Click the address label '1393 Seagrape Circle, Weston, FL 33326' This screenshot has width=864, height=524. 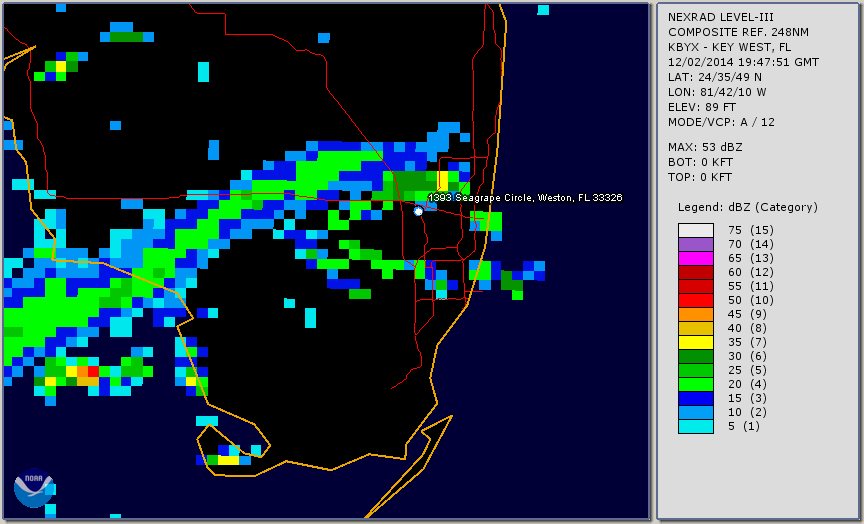click(525, 198)
